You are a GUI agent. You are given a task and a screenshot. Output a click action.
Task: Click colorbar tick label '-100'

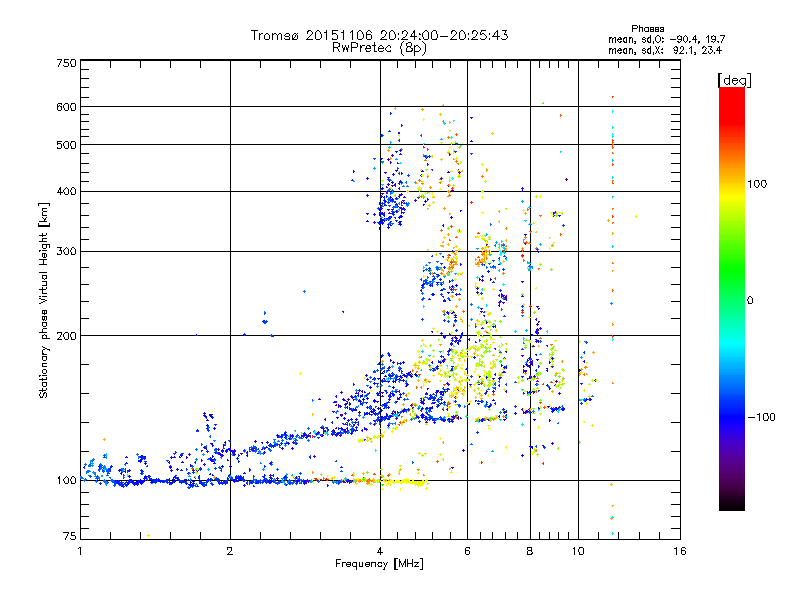click(x=761, y=417)
